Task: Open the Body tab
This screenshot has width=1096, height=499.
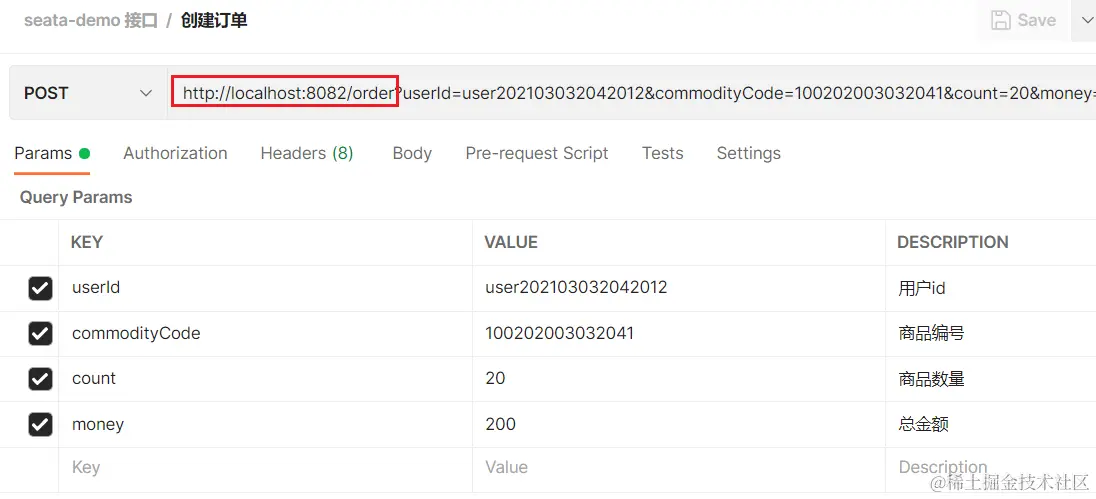Action: (412, 153)
